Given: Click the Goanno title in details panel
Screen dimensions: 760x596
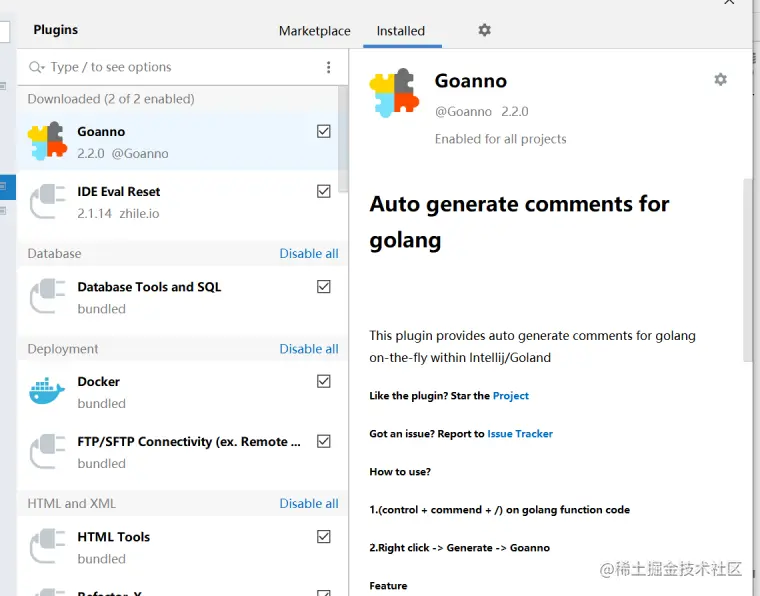Looking at the screenshot, I should click(471, 81).
